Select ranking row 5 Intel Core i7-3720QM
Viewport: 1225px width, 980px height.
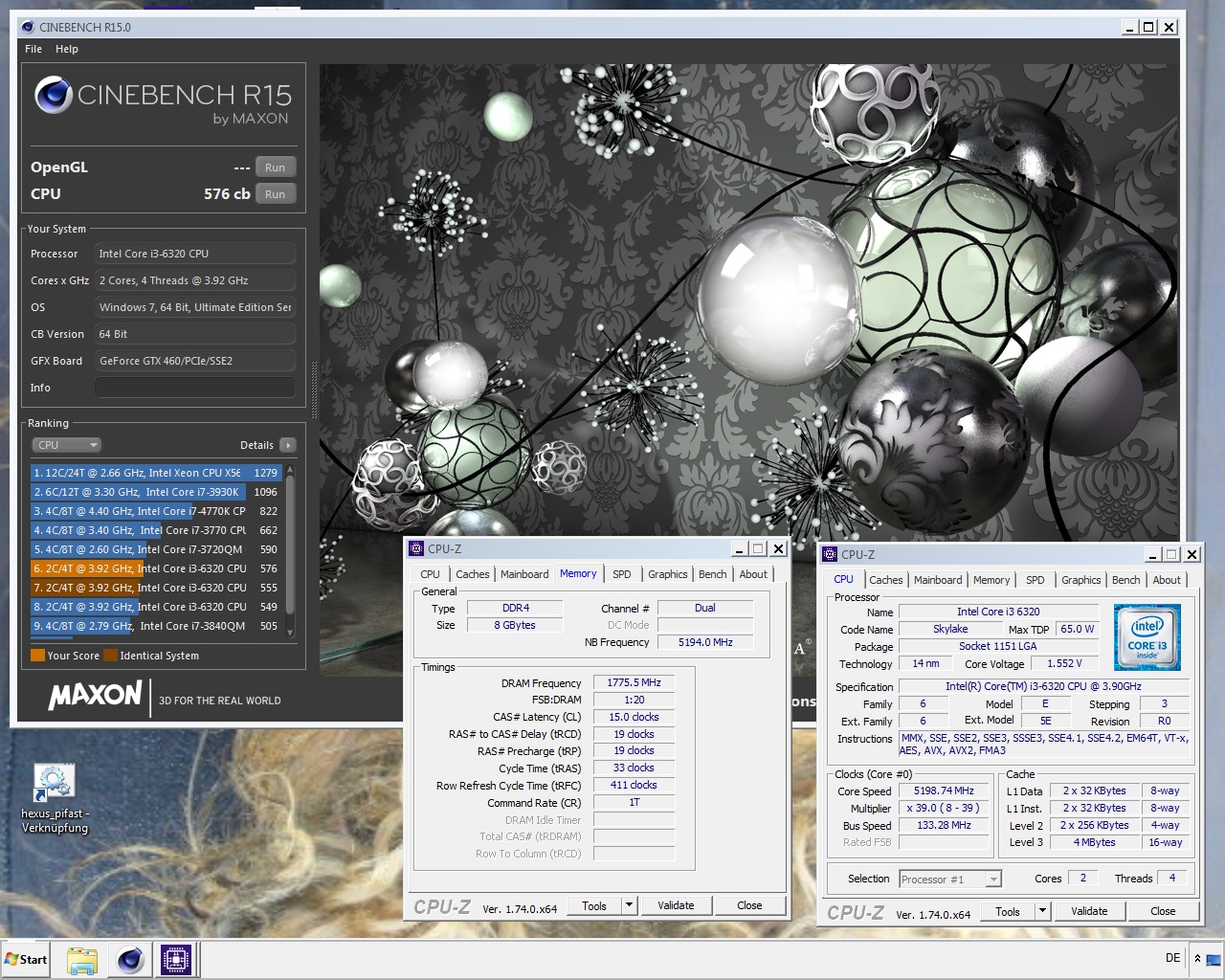156,549
